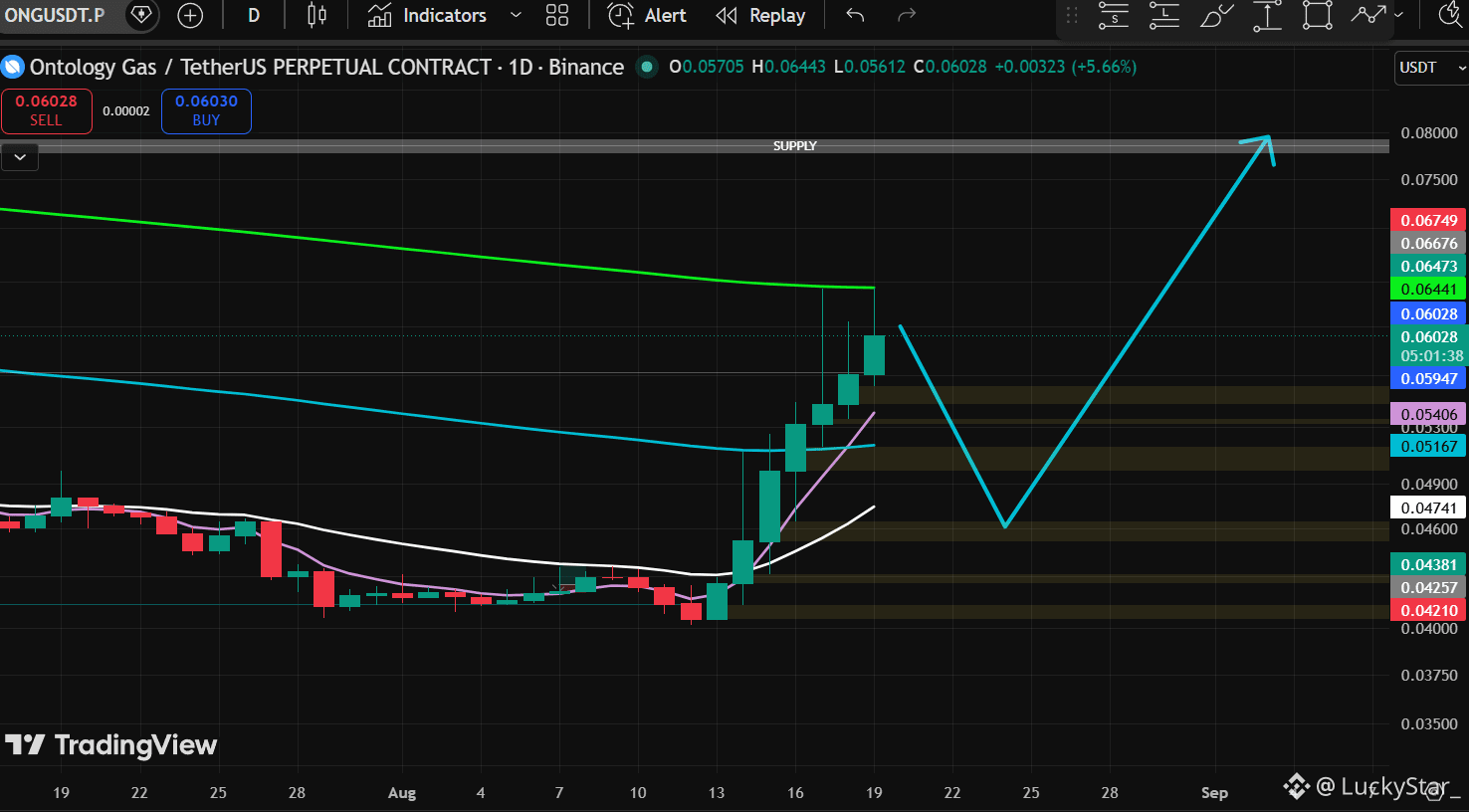Click the 0.03500 price scale value
Viewport: 1469px width, 812px height.
pyautogui.click(x=1428, y=724)
